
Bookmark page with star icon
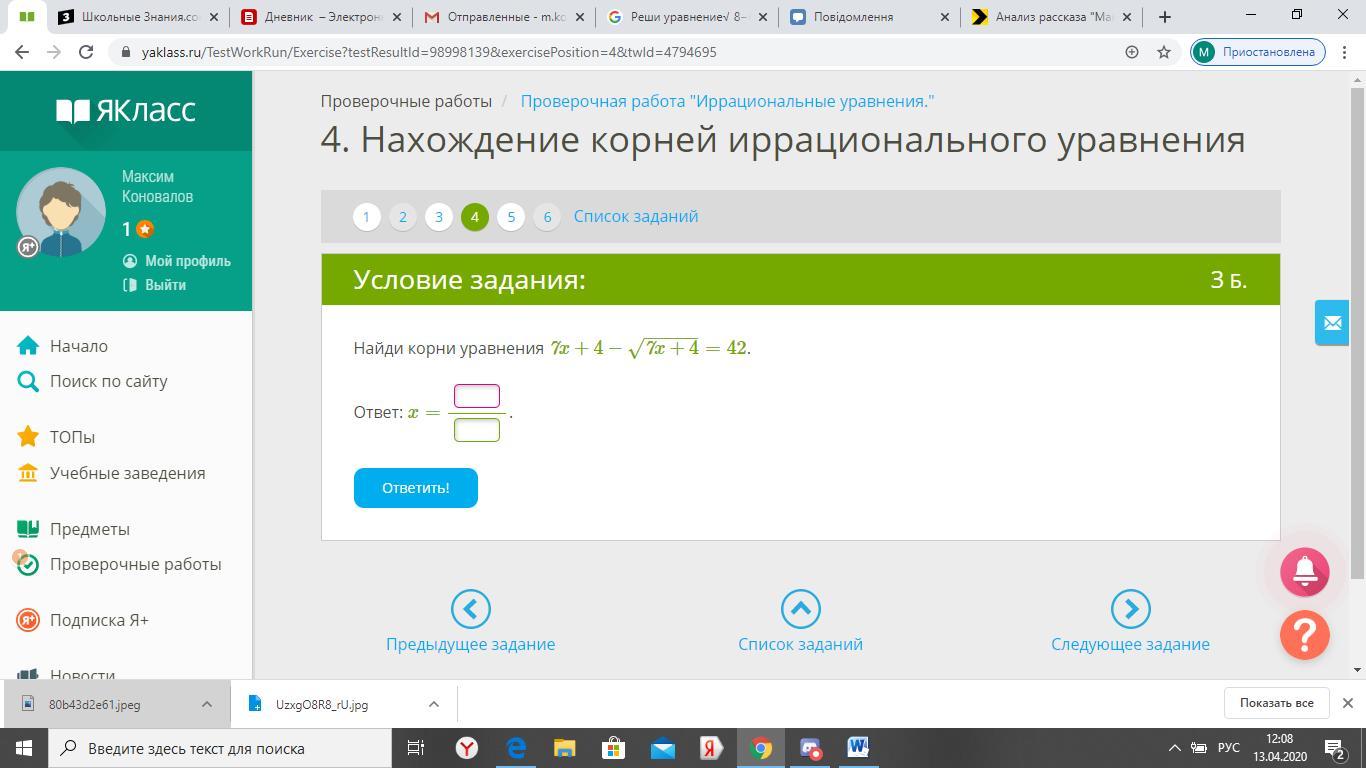(1164, 52)
